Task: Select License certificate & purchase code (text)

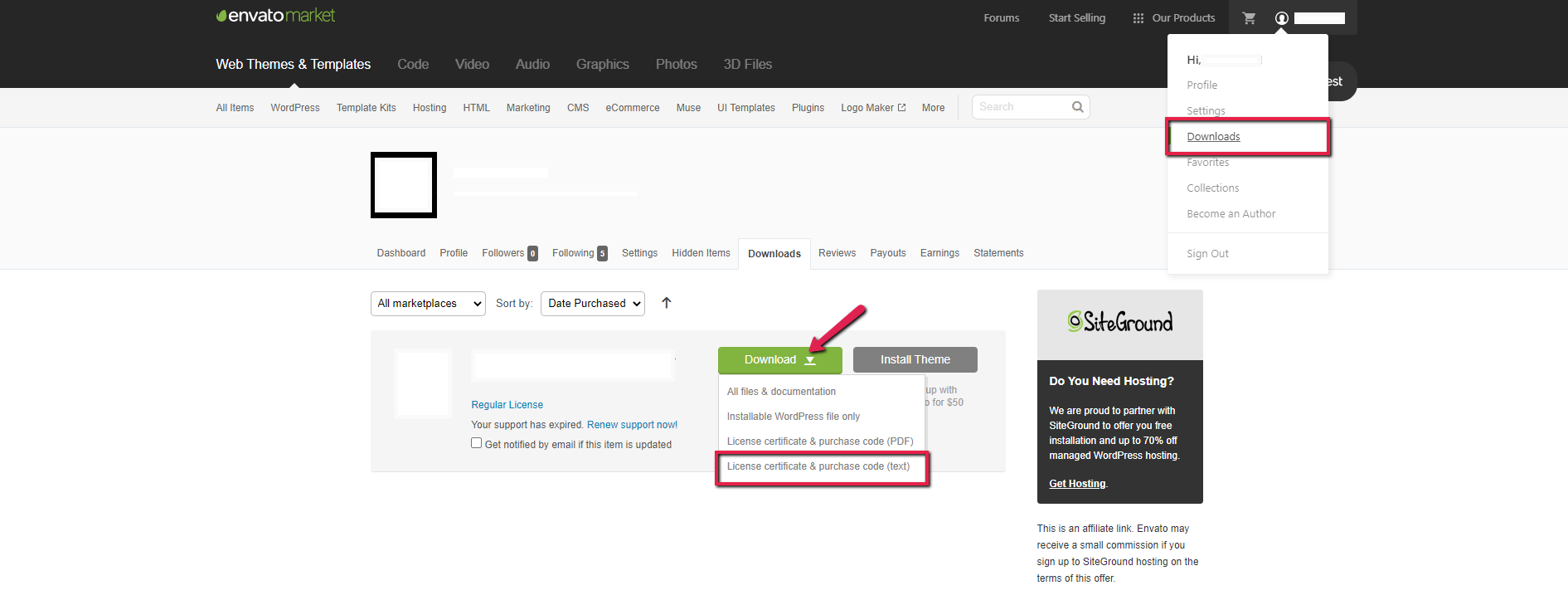Action: tap(818, 466)
